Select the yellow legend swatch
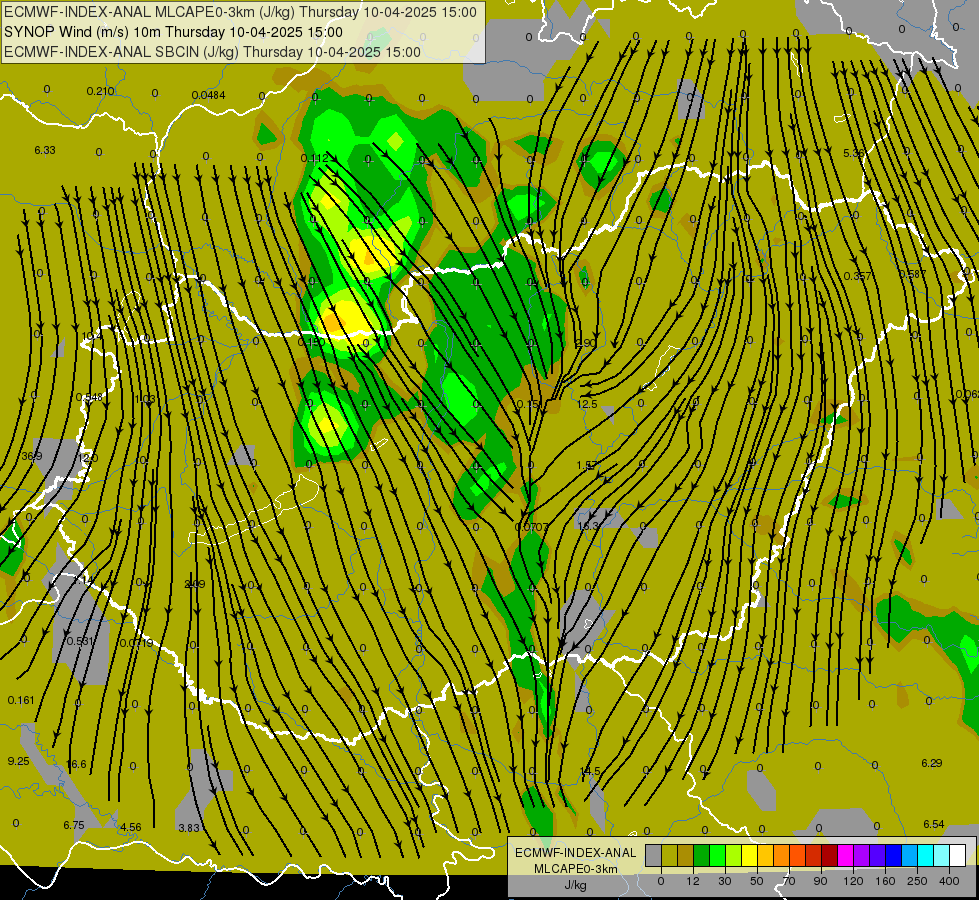Screen dimensions: 979x900 749,856
